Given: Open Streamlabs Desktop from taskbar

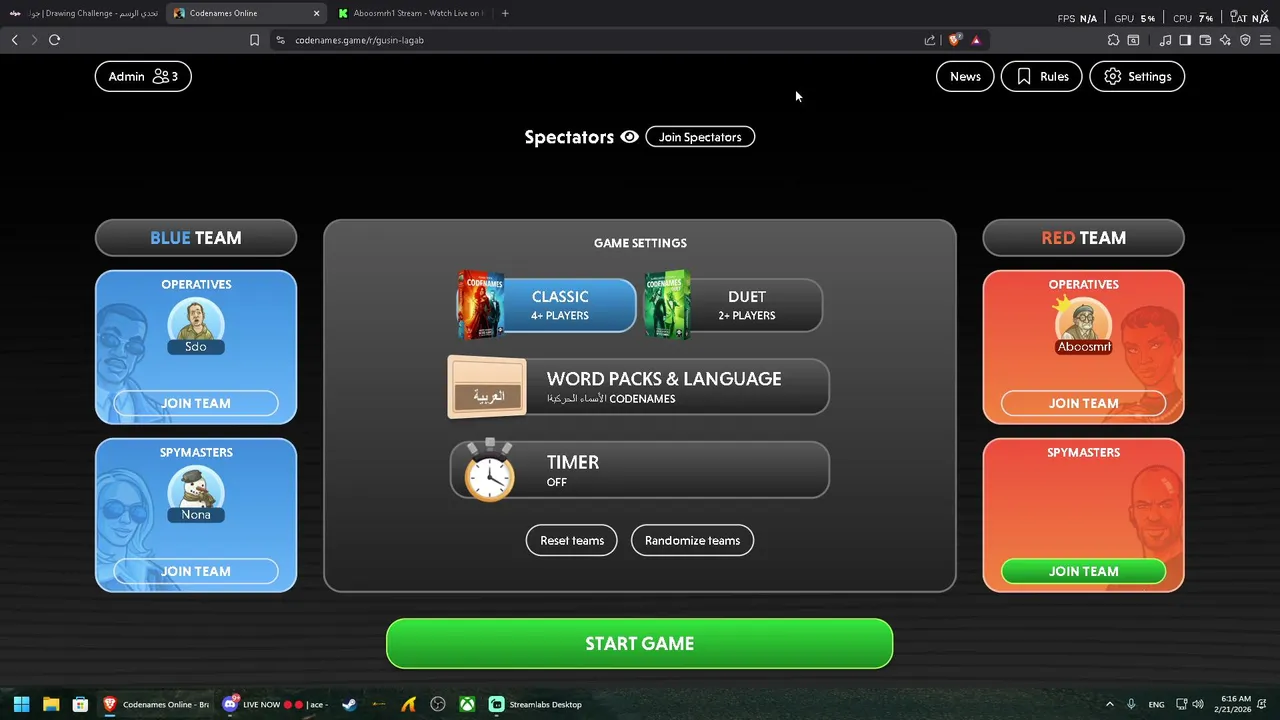Looking at the screenshot, I should [x=536, y=704].
